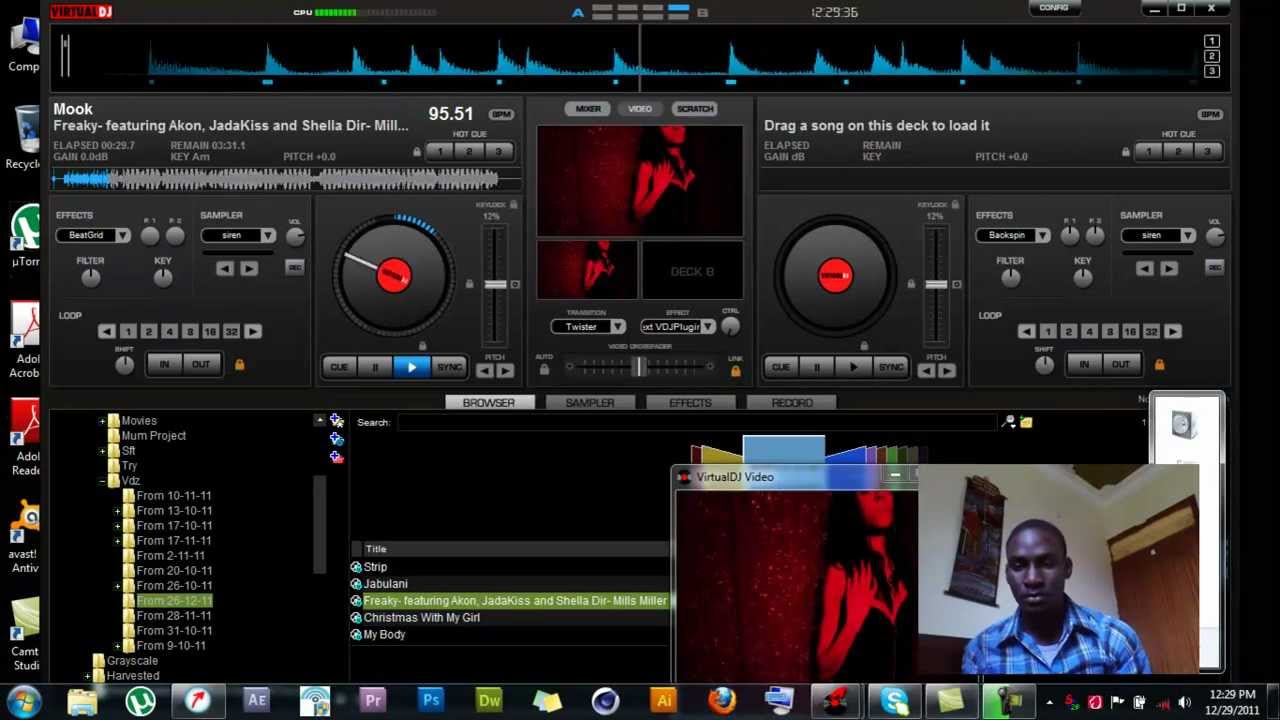Image resolution: width=1280 pixels, height=720 pixels.
Task: Click the right deck pitch slider handle
Action: pos(936,284)
